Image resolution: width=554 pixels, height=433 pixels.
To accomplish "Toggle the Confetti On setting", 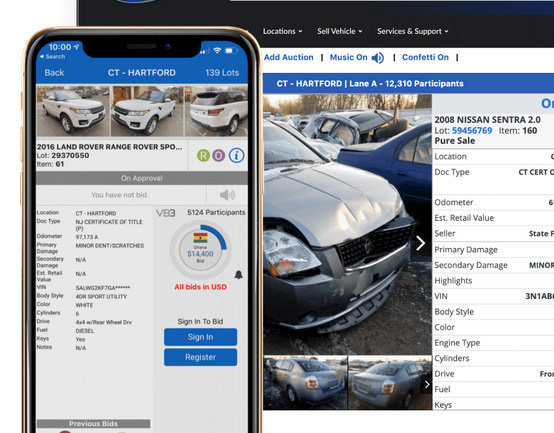I will (x=425, y=57).
